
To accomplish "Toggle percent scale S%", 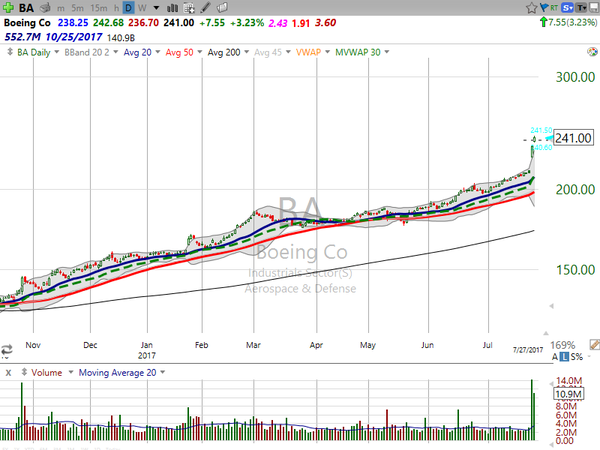I will click(577, 357).
